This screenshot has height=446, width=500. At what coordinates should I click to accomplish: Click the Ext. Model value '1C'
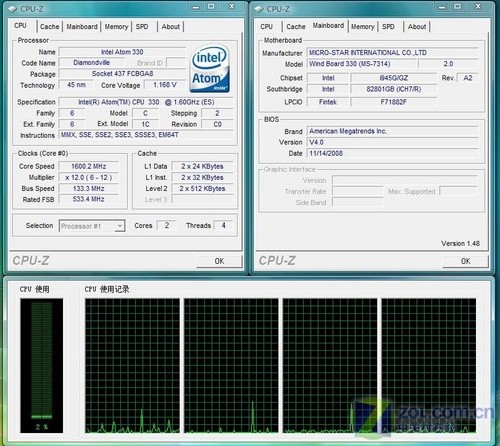(x=145, y=124)
